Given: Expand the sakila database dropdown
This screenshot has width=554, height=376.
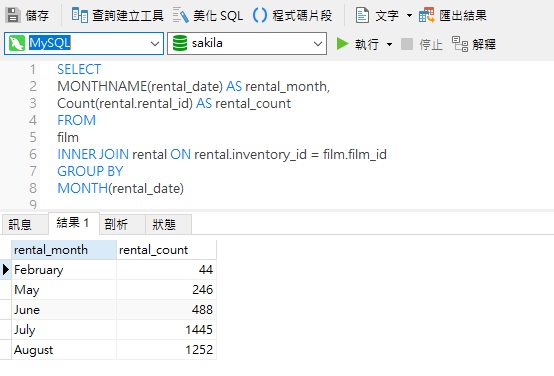Looking at the screenshot, I should 318,43.
